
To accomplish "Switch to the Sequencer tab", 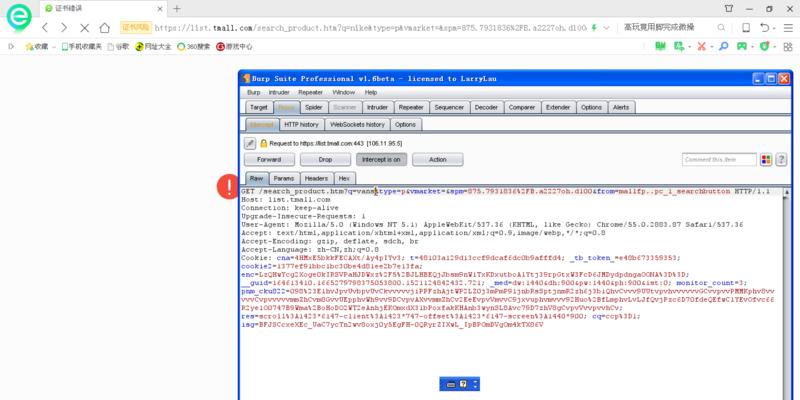I will coord(449,107).
